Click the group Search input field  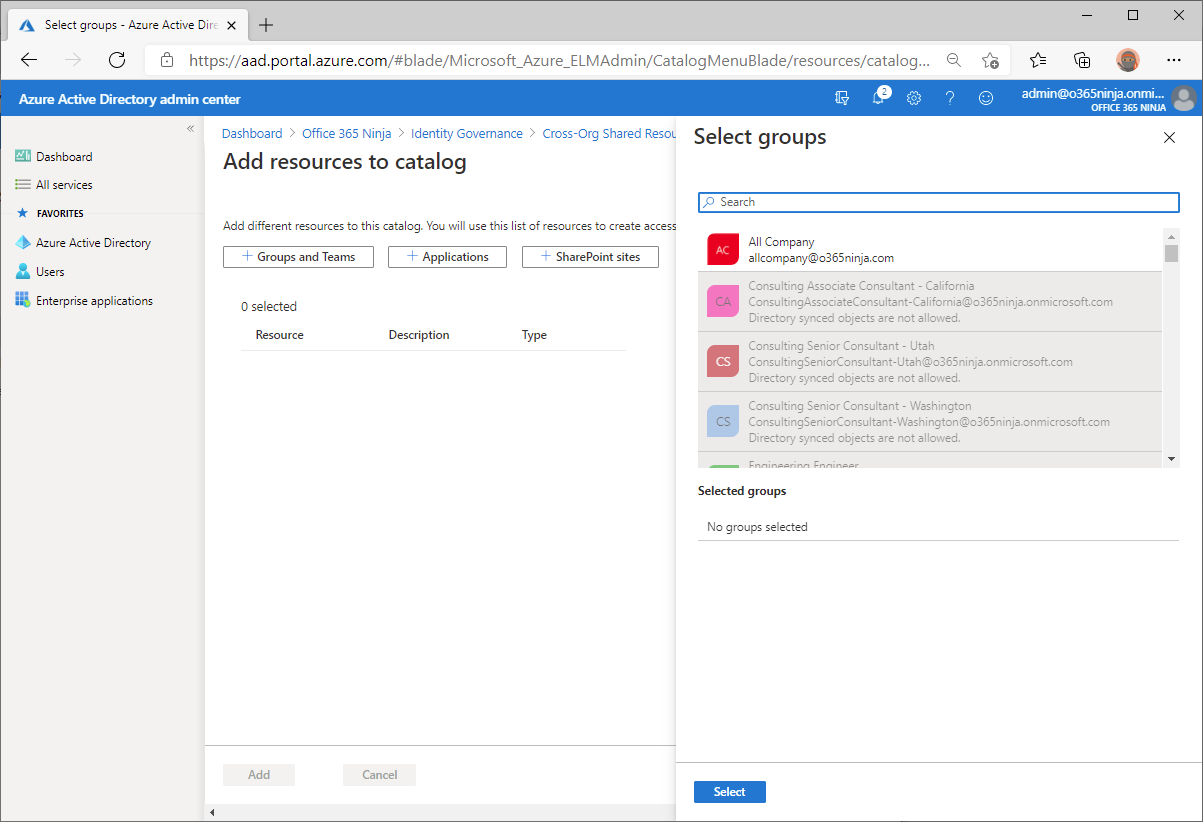(x=938, y=201)
